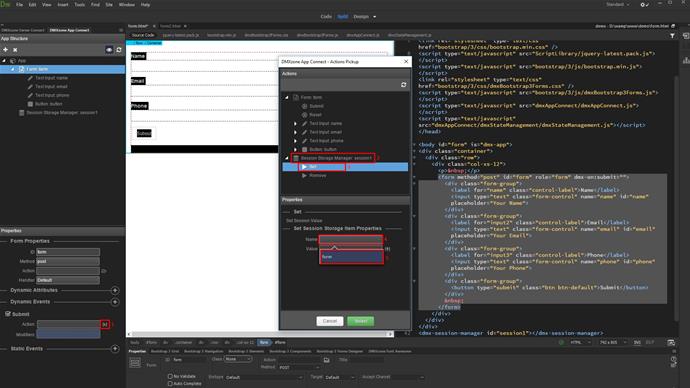Select Button button in App Structure

(x=48, y=104)
